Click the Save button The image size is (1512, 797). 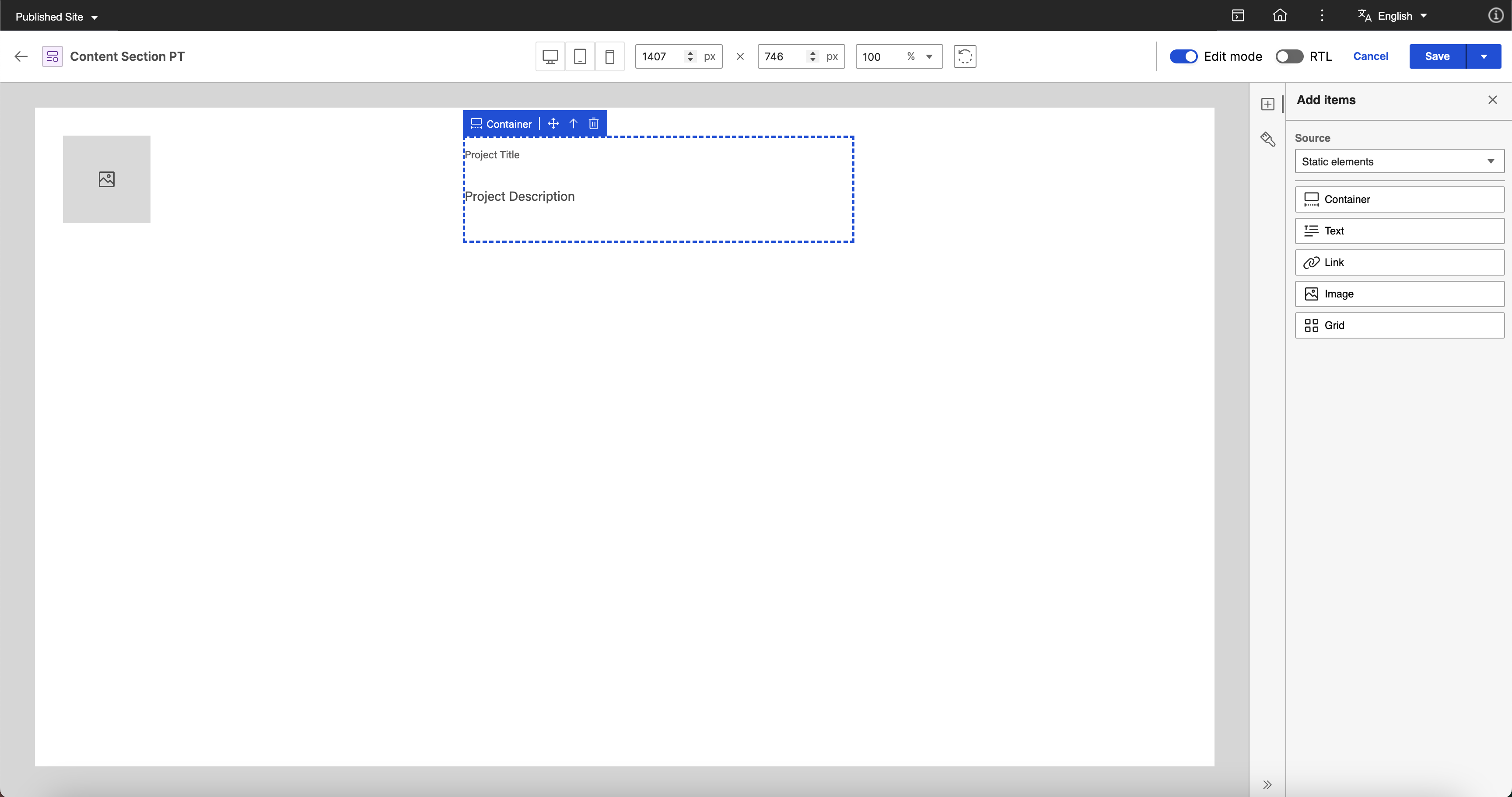click(1436, 56)
